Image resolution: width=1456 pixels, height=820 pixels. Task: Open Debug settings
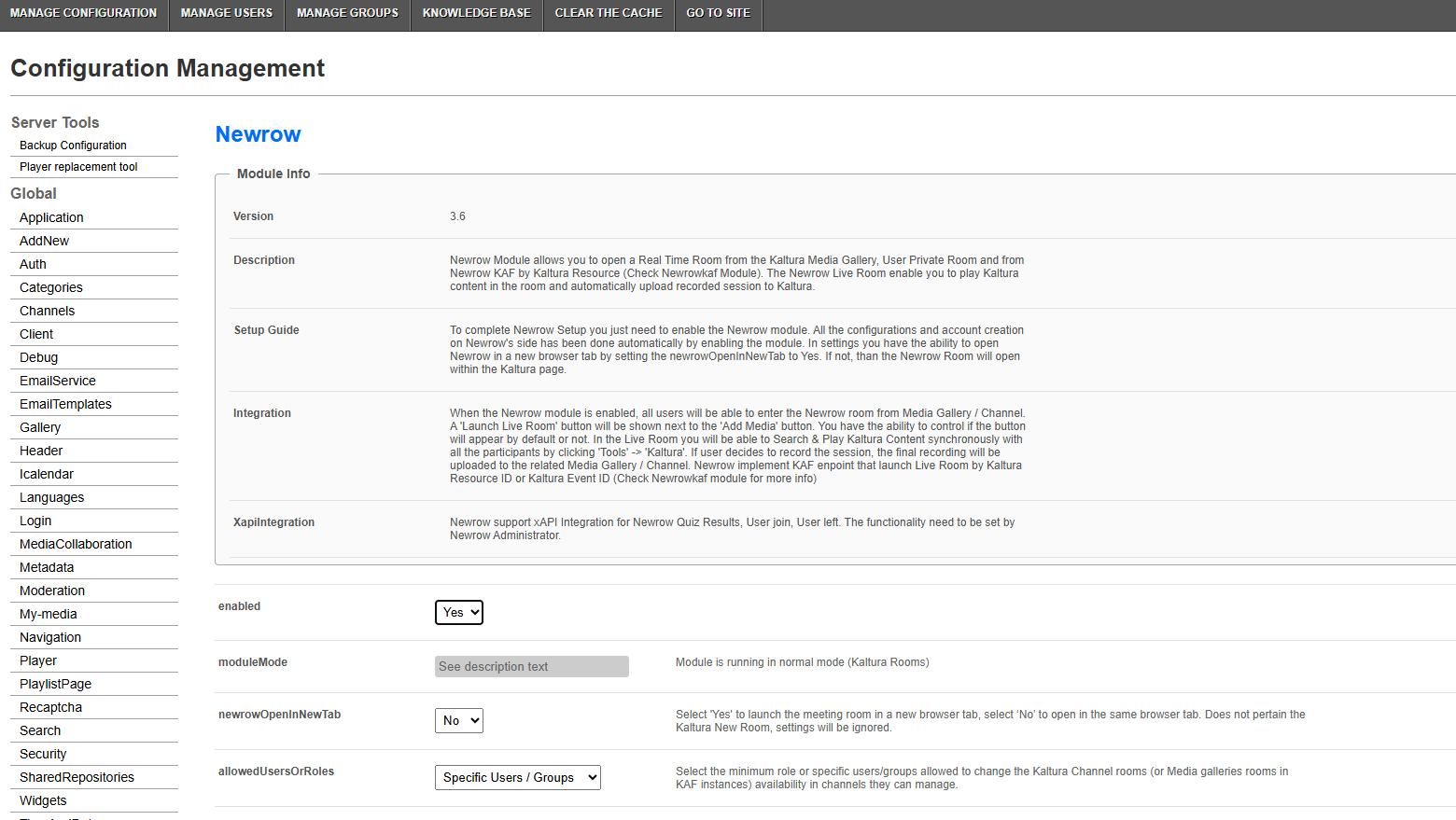(x=38, y=357)
